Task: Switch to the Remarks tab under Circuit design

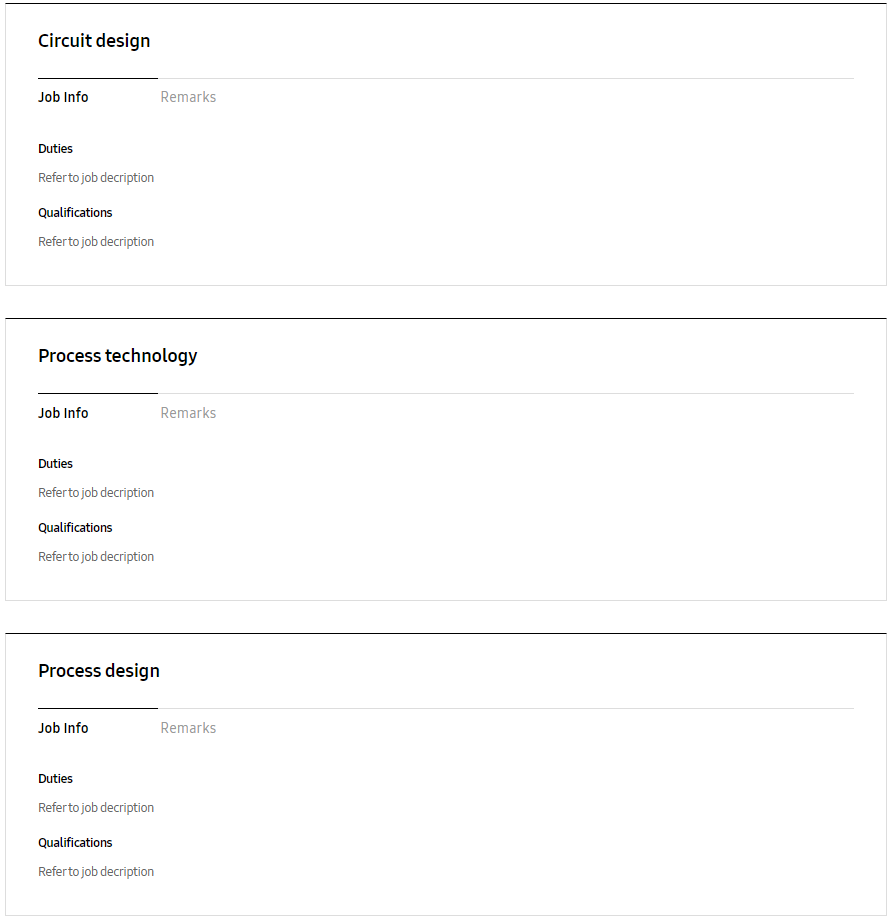Action: tap(188, 97)
